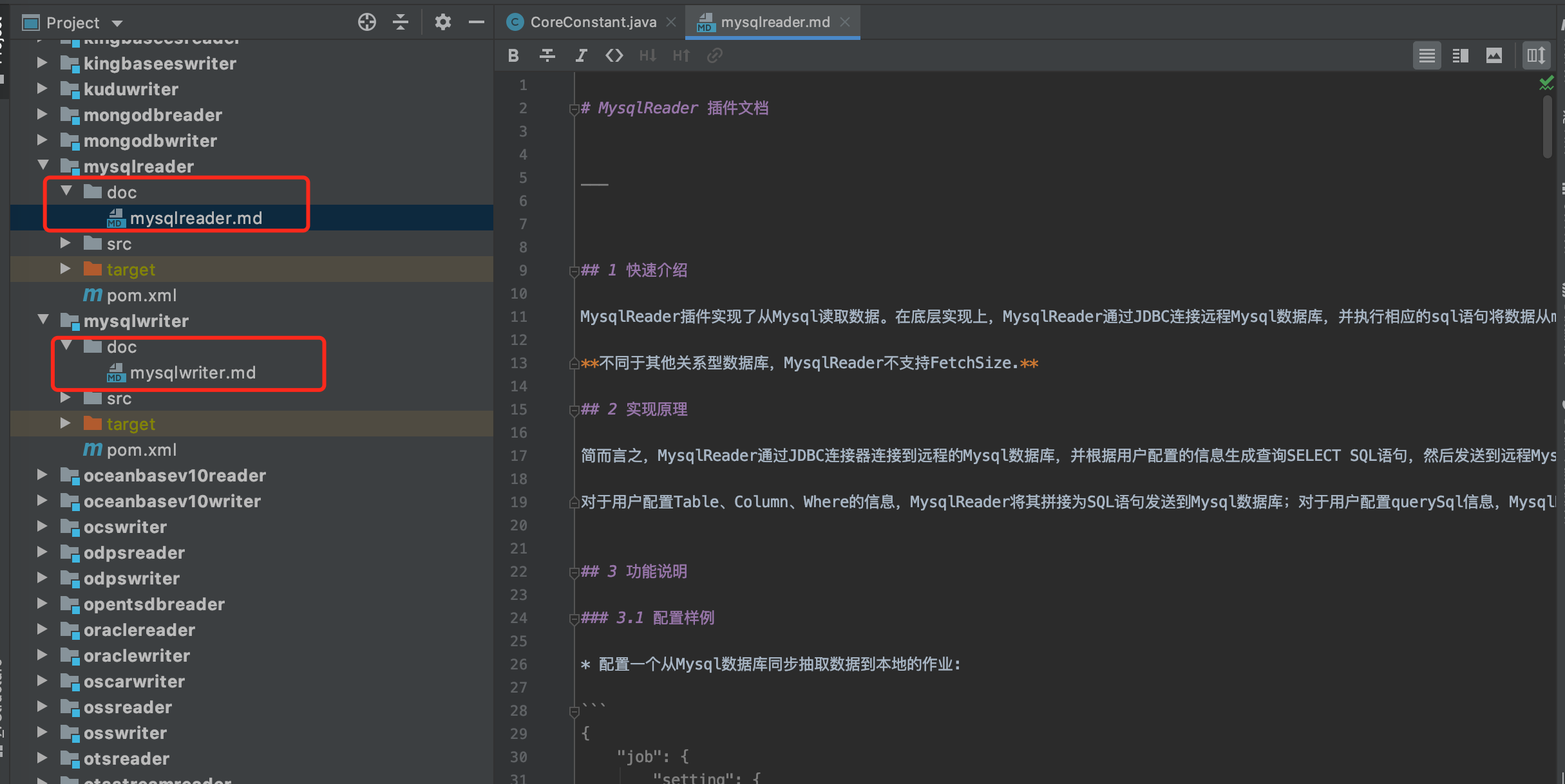Toggle split layout orientation
Viewport: 1565px width, 784px height.
point(1536,56)
